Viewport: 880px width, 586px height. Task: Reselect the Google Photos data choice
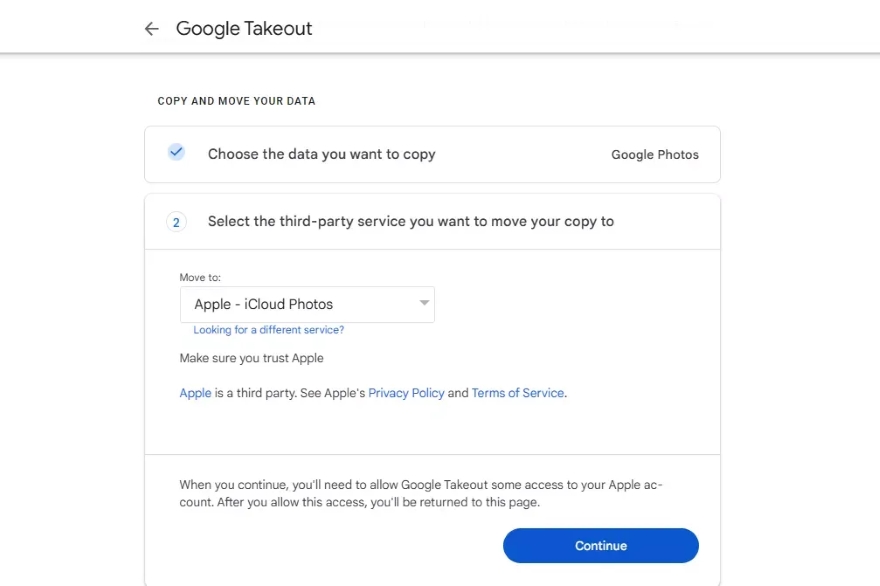pyautogui.click(x=655, y=154)
